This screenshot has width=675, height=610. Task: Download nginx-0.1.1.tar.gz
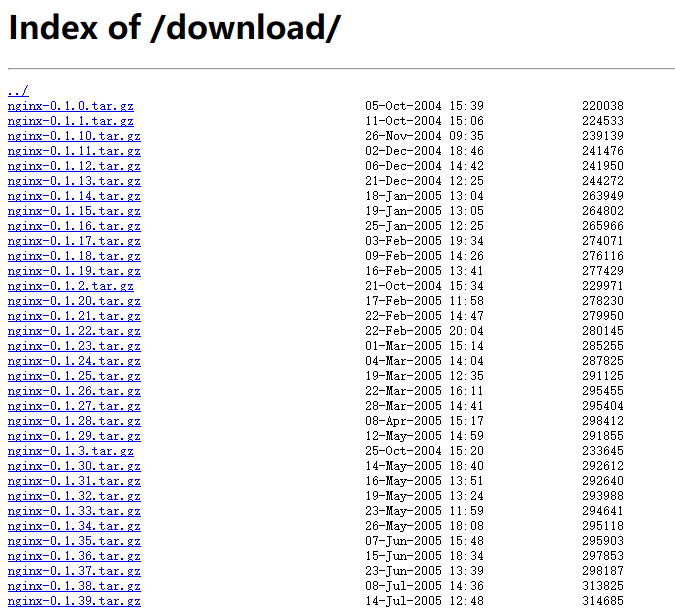(71, 121)
